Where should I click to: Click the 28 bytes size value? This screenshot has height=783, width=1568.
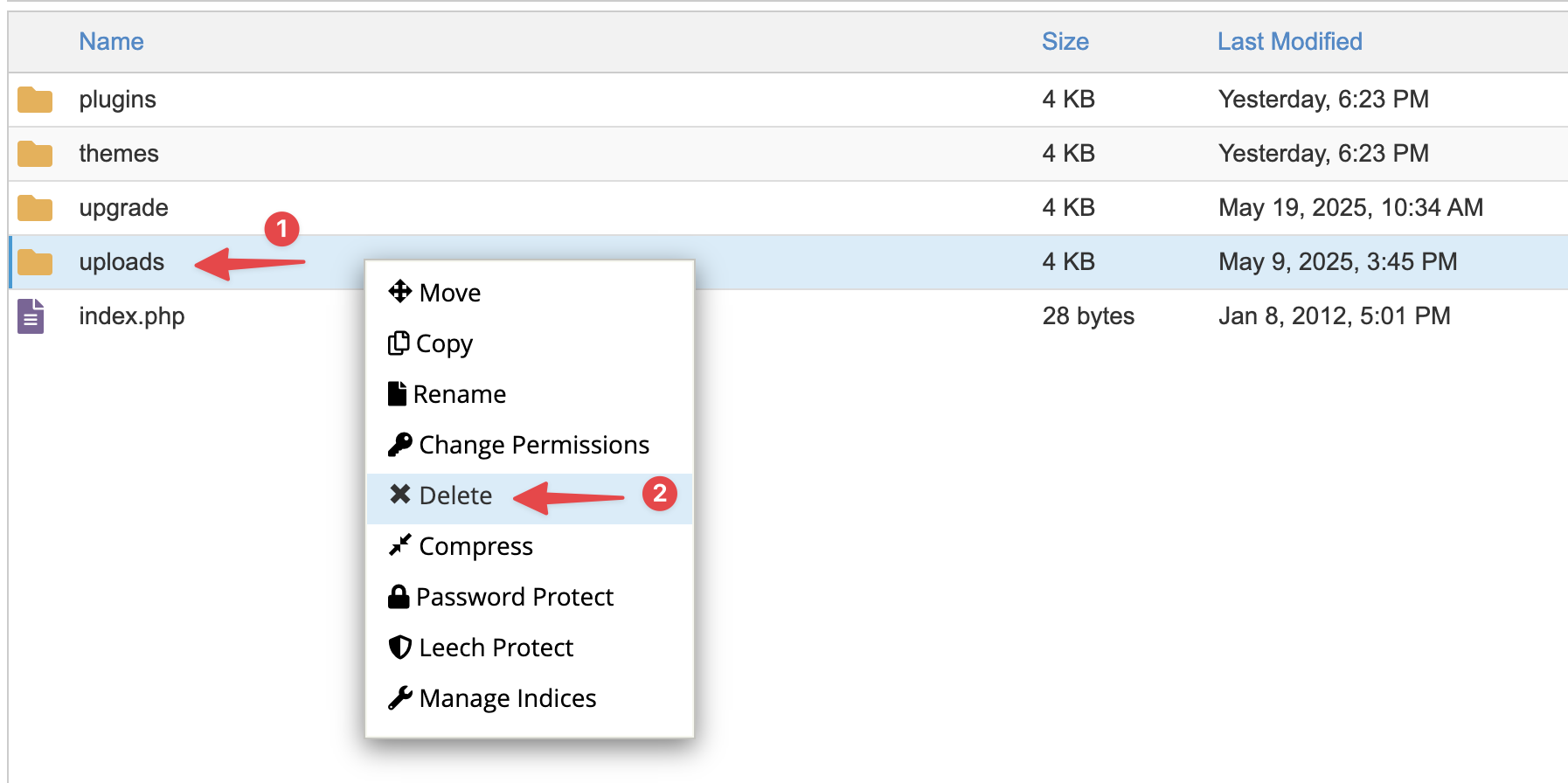[1088, 316]
